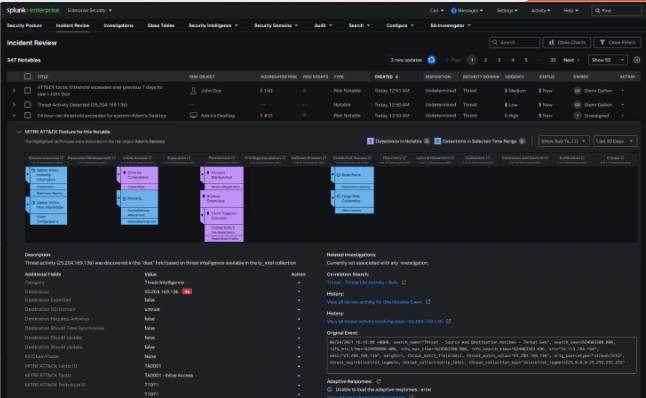
Task: Open the Security Intelligence menu
Action: pyautogui.click(x=213, y=26)
